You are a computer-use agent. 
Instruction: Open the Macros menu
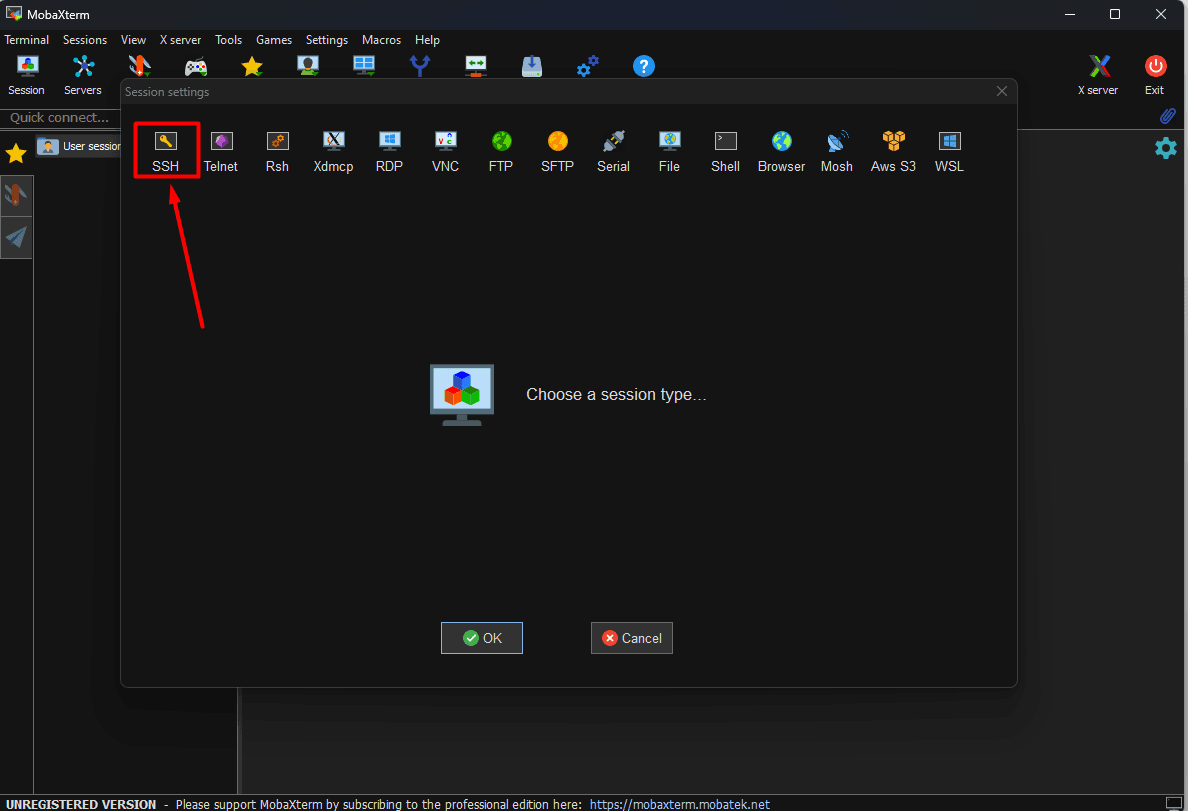[381, 39]
